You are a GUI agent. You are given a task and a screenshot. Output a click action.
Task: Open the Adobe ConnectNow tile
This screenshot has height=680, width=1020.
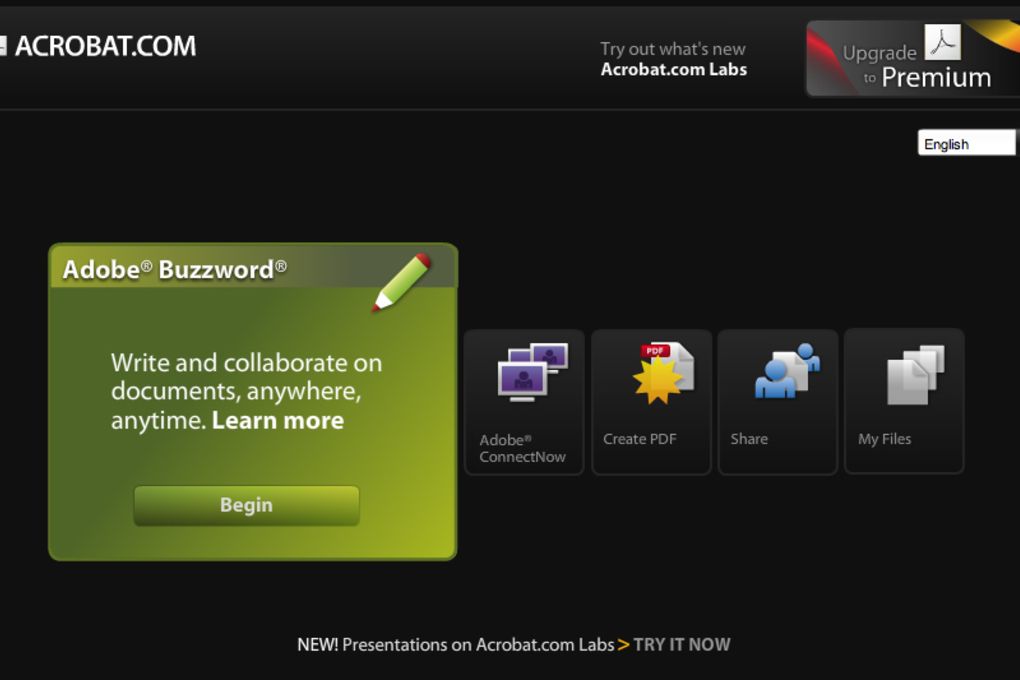(524, 401)
